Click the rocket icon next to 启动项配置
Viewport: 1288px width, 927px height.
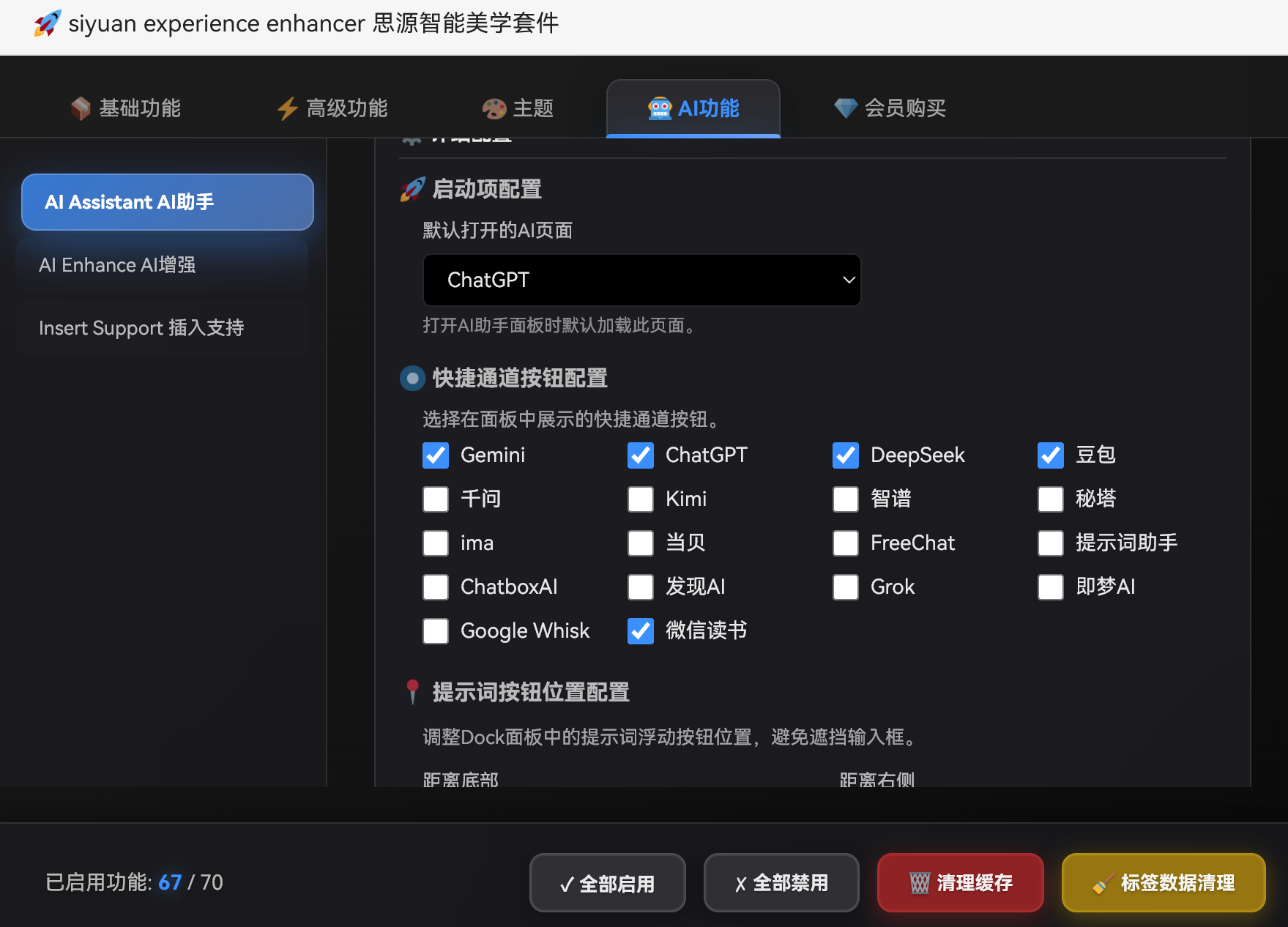tap(412, 190)
